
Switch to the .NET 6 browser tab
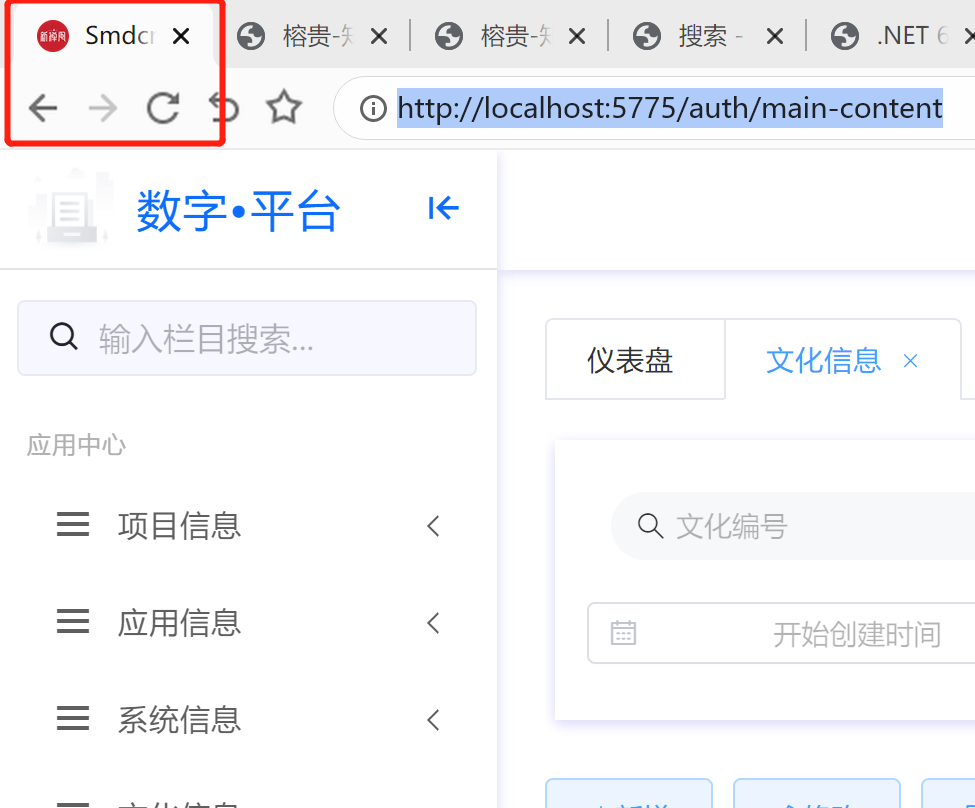(x=895, y=36)
